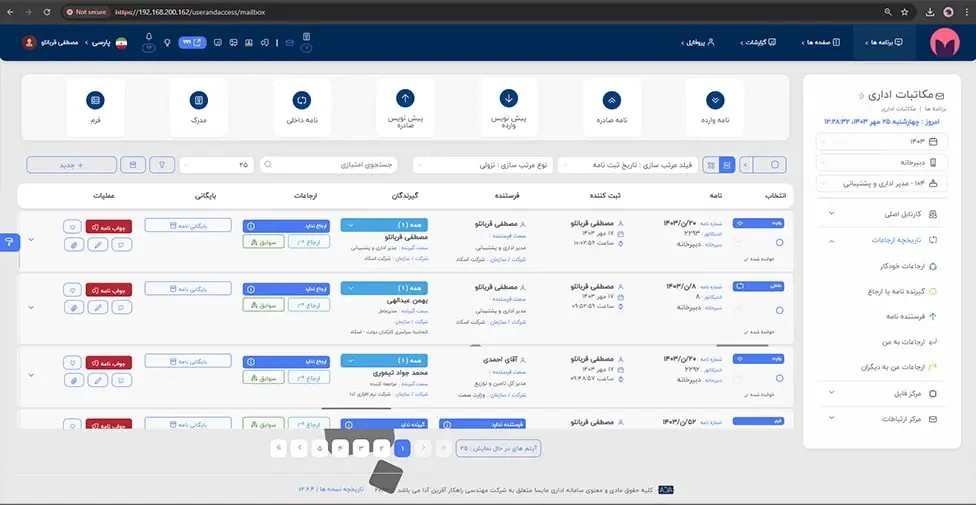Click the archive box icon beside جدید

coord(133,165)
